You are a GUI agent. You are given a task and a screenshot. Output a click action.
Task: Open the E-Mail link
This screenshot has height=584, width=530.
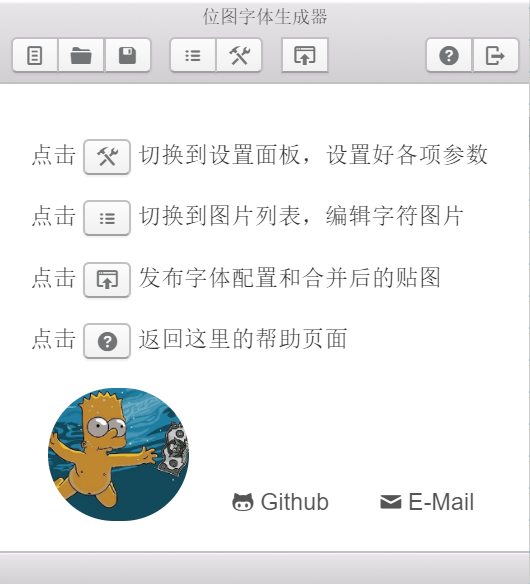coord(427,502)
